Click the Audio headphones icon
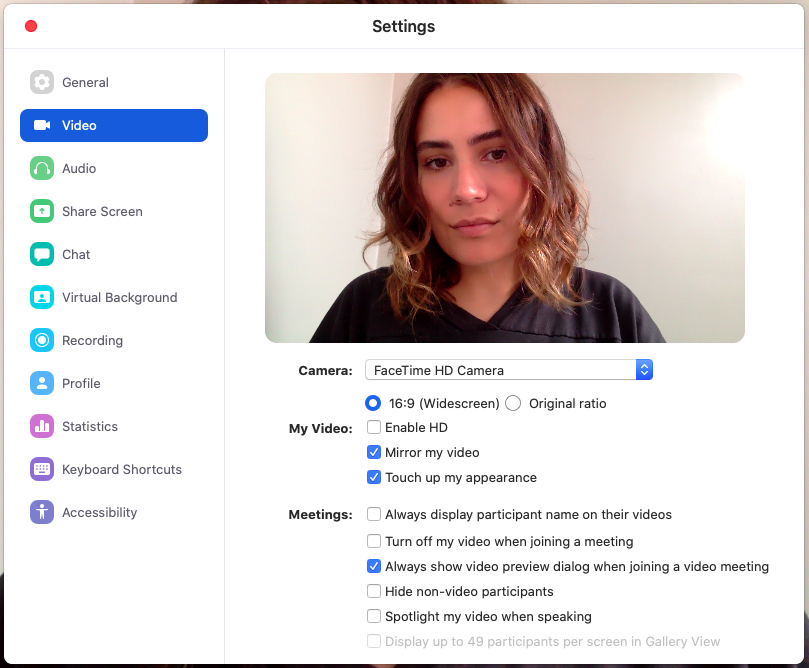 (42, 168)
